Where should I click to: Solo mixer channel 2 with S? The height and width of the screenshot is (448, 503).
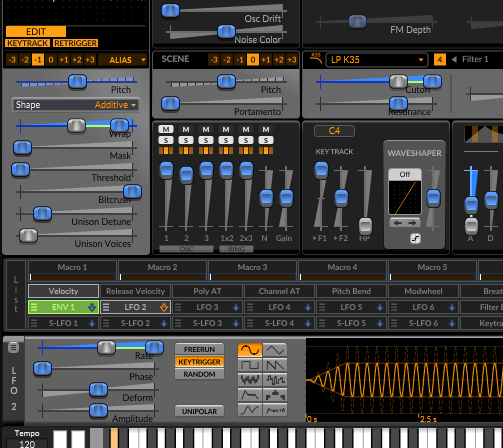coord(186,140)
